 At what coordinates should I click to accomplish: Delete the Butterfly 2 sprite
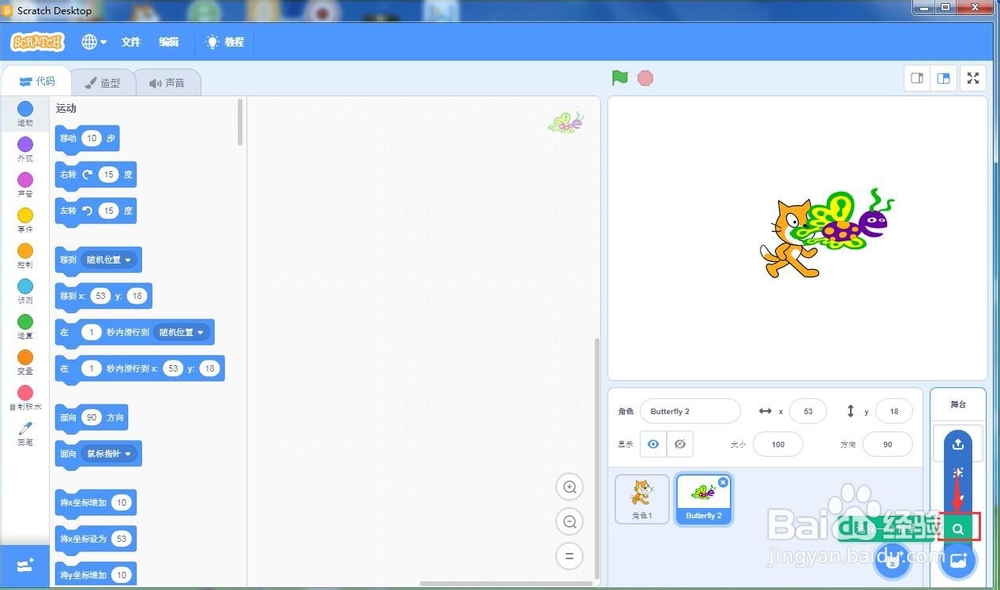click(x=723, y=482)
